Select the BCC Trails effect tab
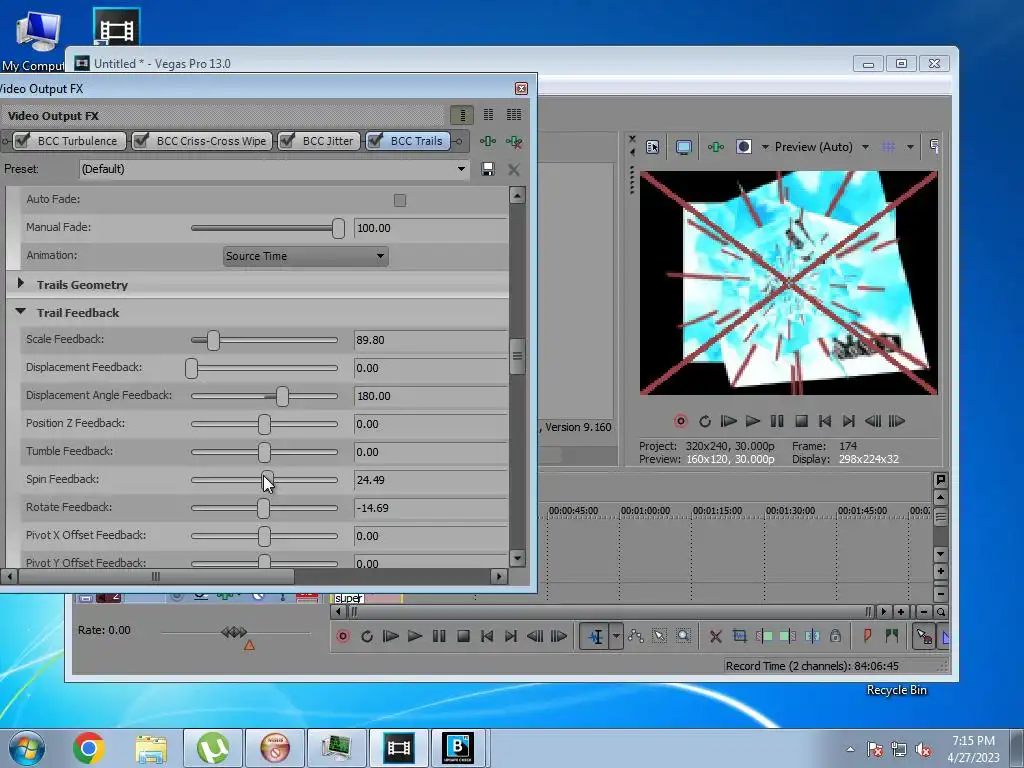 click(416, 141)
